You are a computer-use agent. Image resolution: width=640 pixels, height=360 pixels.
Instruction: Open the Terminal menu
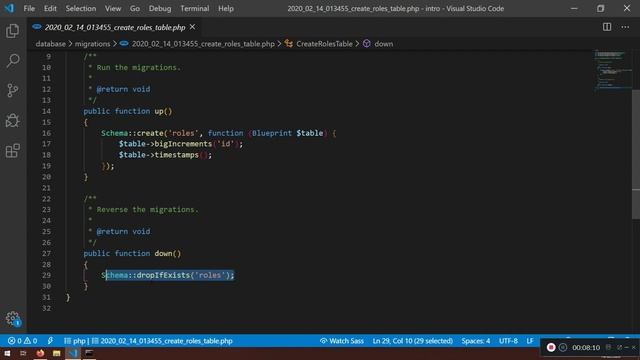click(195, 8)
